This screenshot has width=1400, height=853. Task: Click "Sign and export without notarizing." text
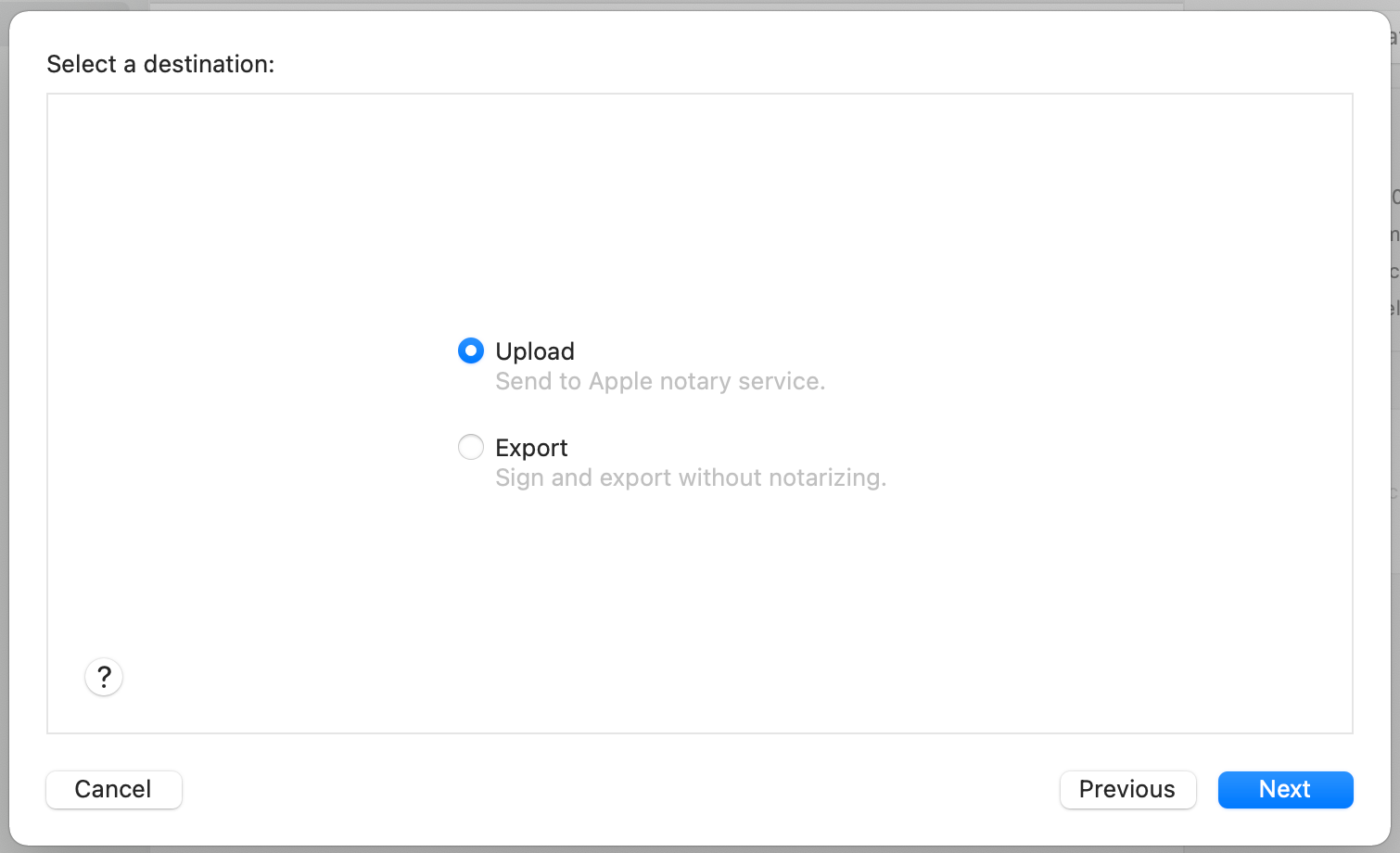691,477
